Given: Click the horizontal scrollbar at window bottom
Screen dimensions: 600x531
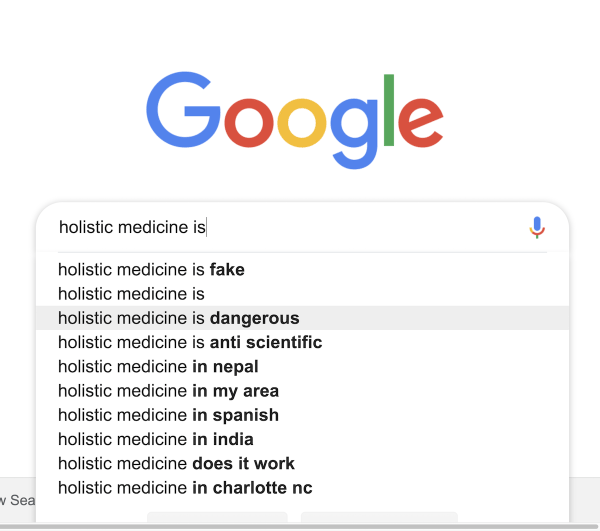Looking at the screenshot, I should click(x=300, y=526).
